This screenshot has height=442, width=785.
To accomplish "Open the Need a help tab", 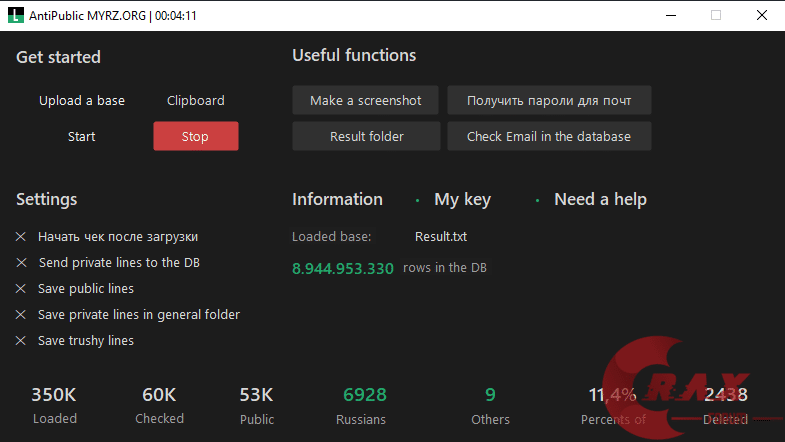I will click(600, 199).
